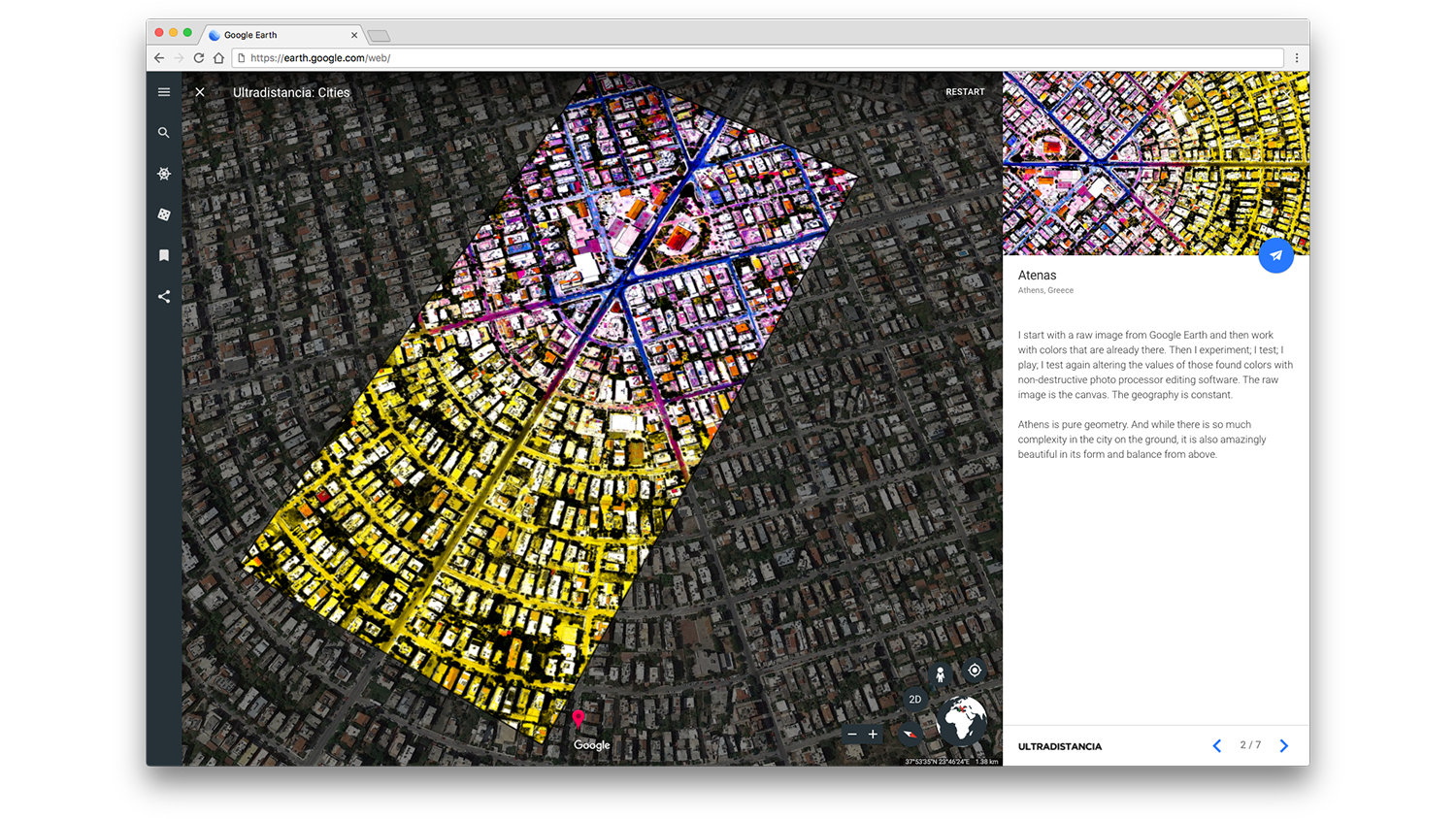
Task: Toggle the 2D view button
Action: coord(914,699)
